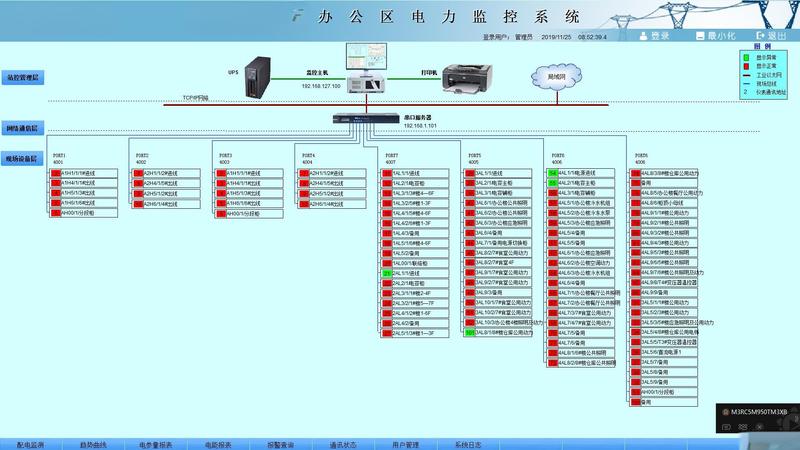The height and width of the screenshot is (450, 800).
Task: Open the 电参量报表 menu item
Action: click(156, 443)
